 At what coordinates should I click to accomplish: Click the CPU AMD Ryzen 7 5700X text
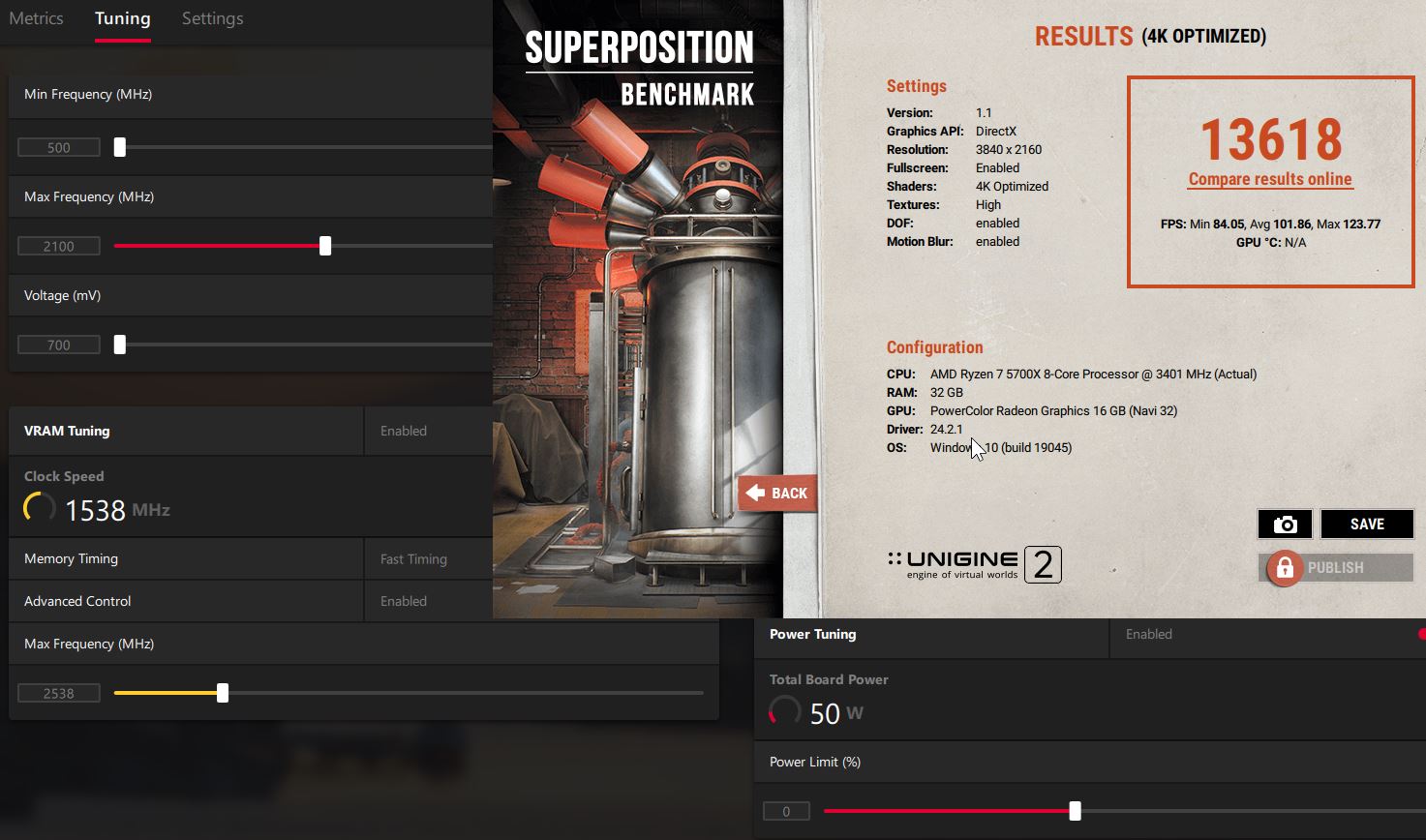coord(1093,374)
